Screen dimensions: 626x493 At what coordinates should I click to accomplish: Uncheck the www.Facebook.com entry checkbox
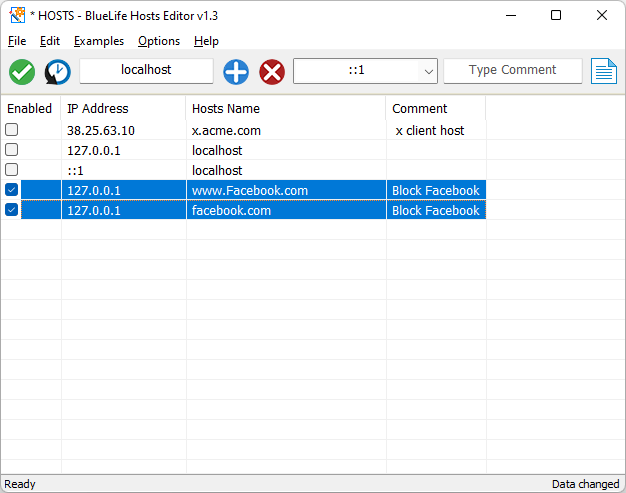point(12,190)
